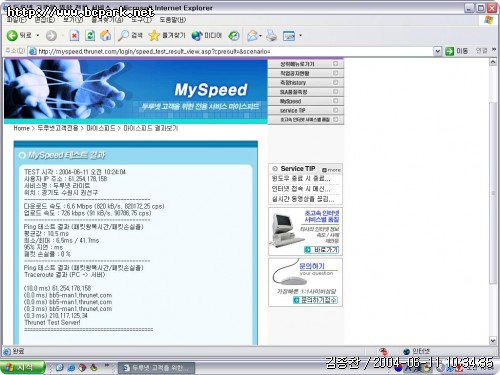500x375 pixels.
Task: Click the Refresh page icon
Action: click(90, 36)
